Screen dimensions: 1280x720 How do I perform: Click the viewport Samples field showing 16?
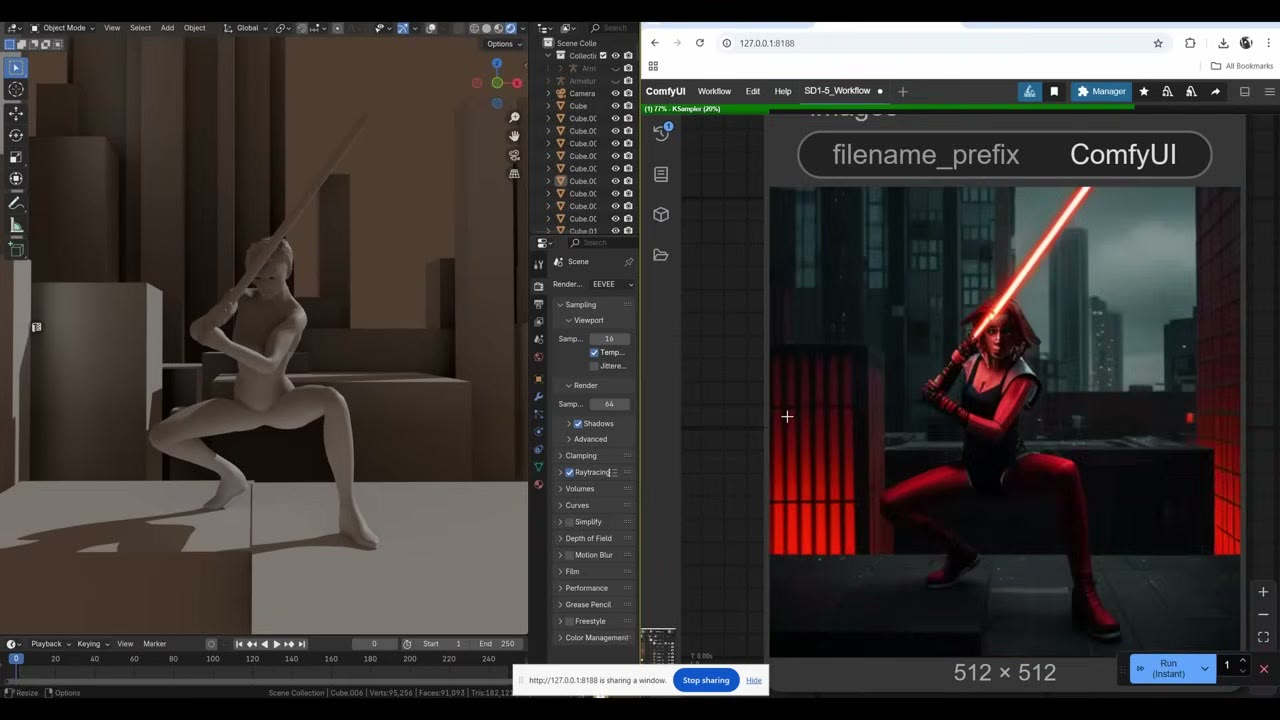609,339
